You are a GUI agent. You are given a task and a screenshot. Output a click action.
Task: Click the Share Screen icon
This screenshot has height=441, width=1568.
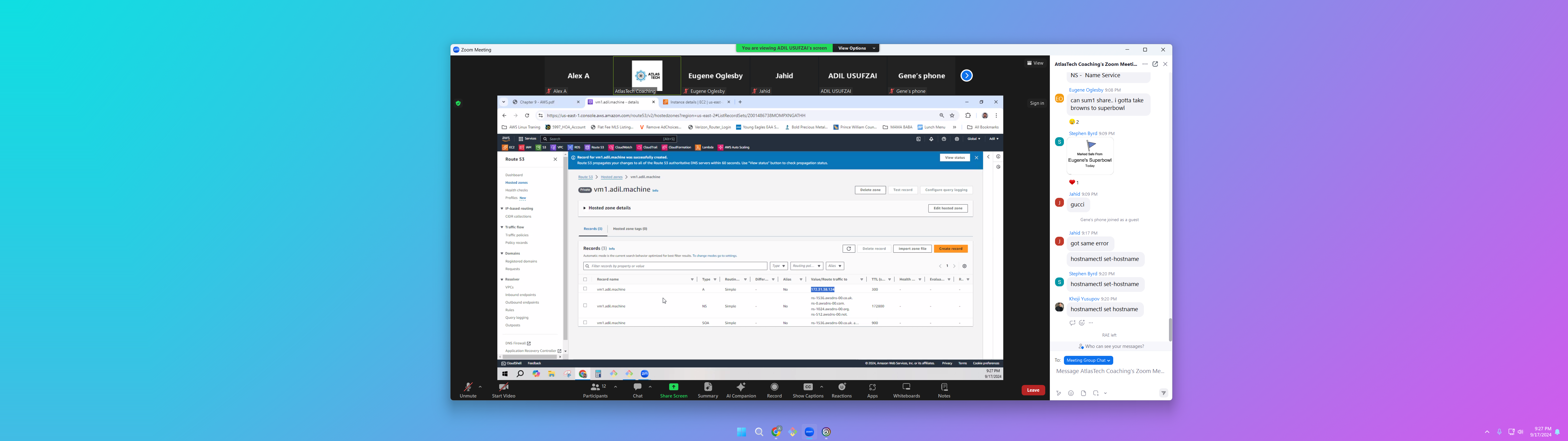tap(673, 387)
